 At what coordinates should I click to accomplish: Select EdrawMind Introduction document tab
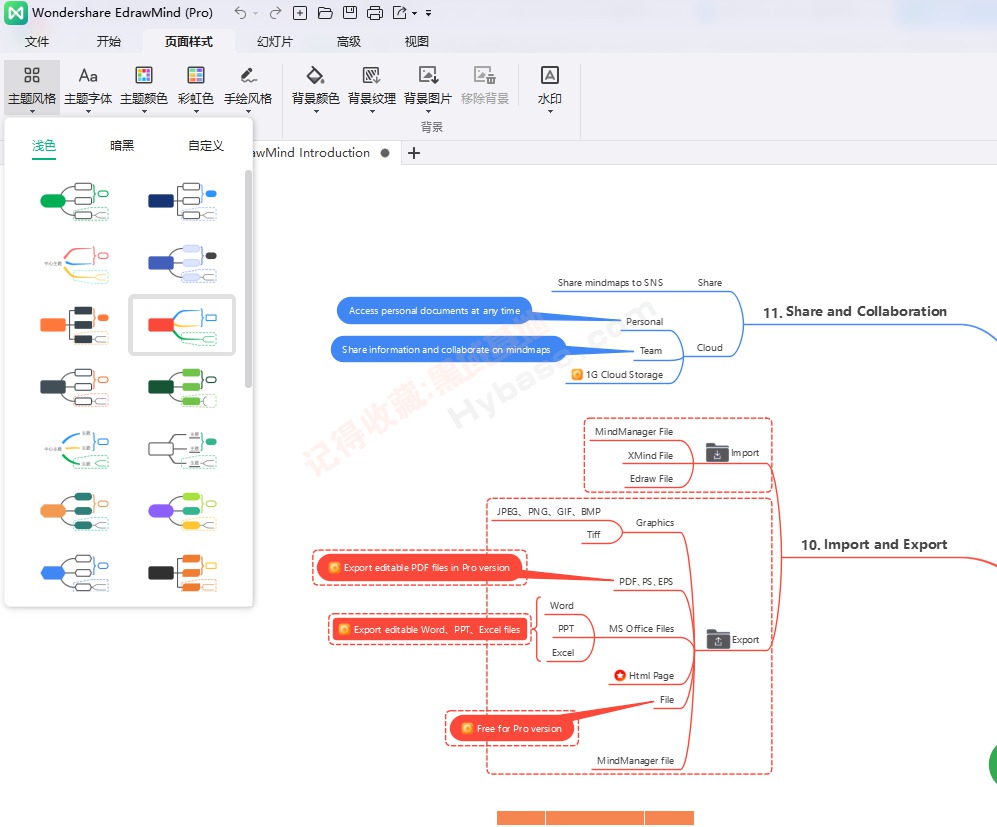pyautogui.click(x=312, y=153)
